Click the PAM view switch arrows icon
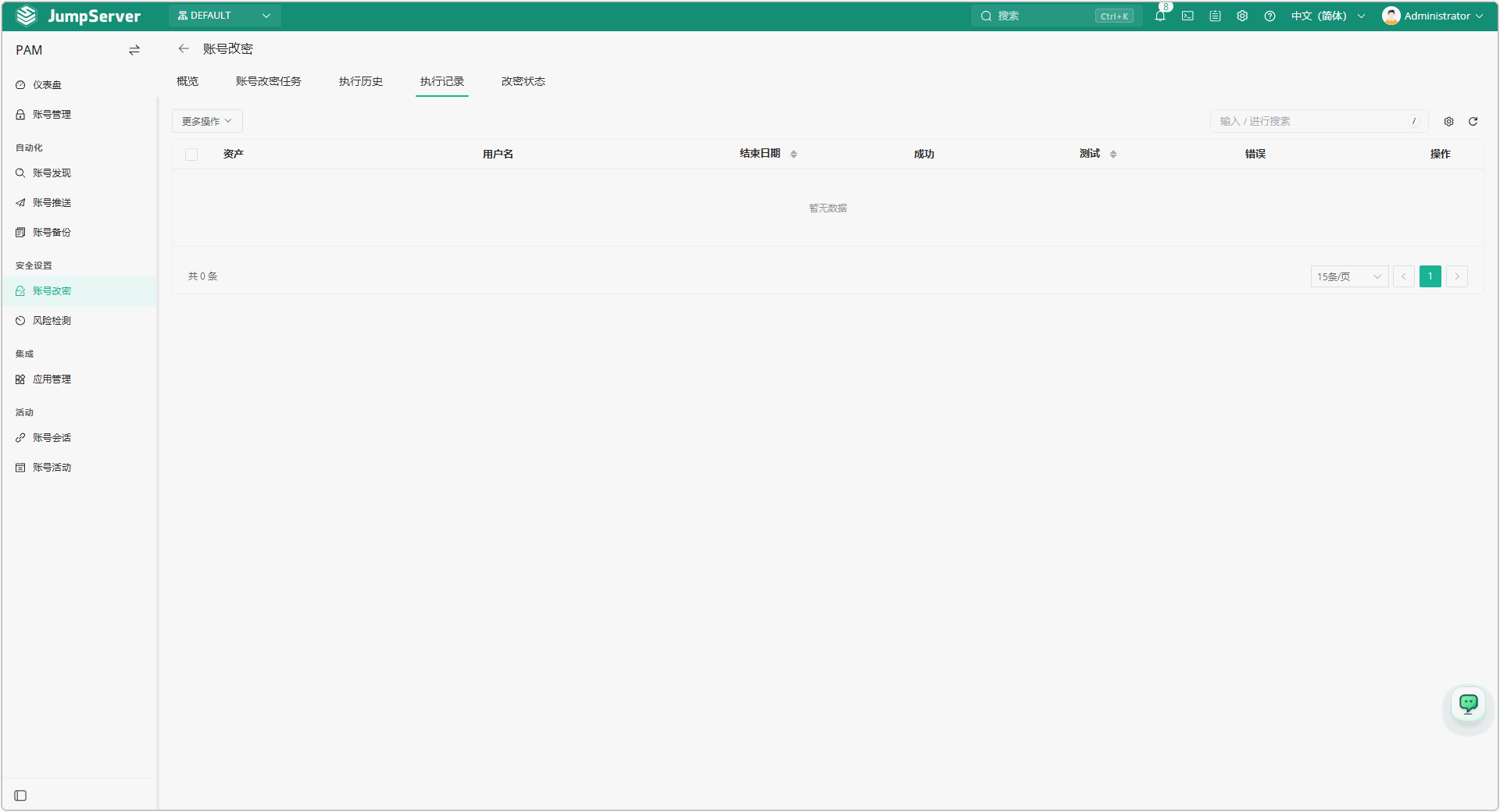Viewport: 1500px width, 812px height. pyautogui.click(x=134, y=50)
